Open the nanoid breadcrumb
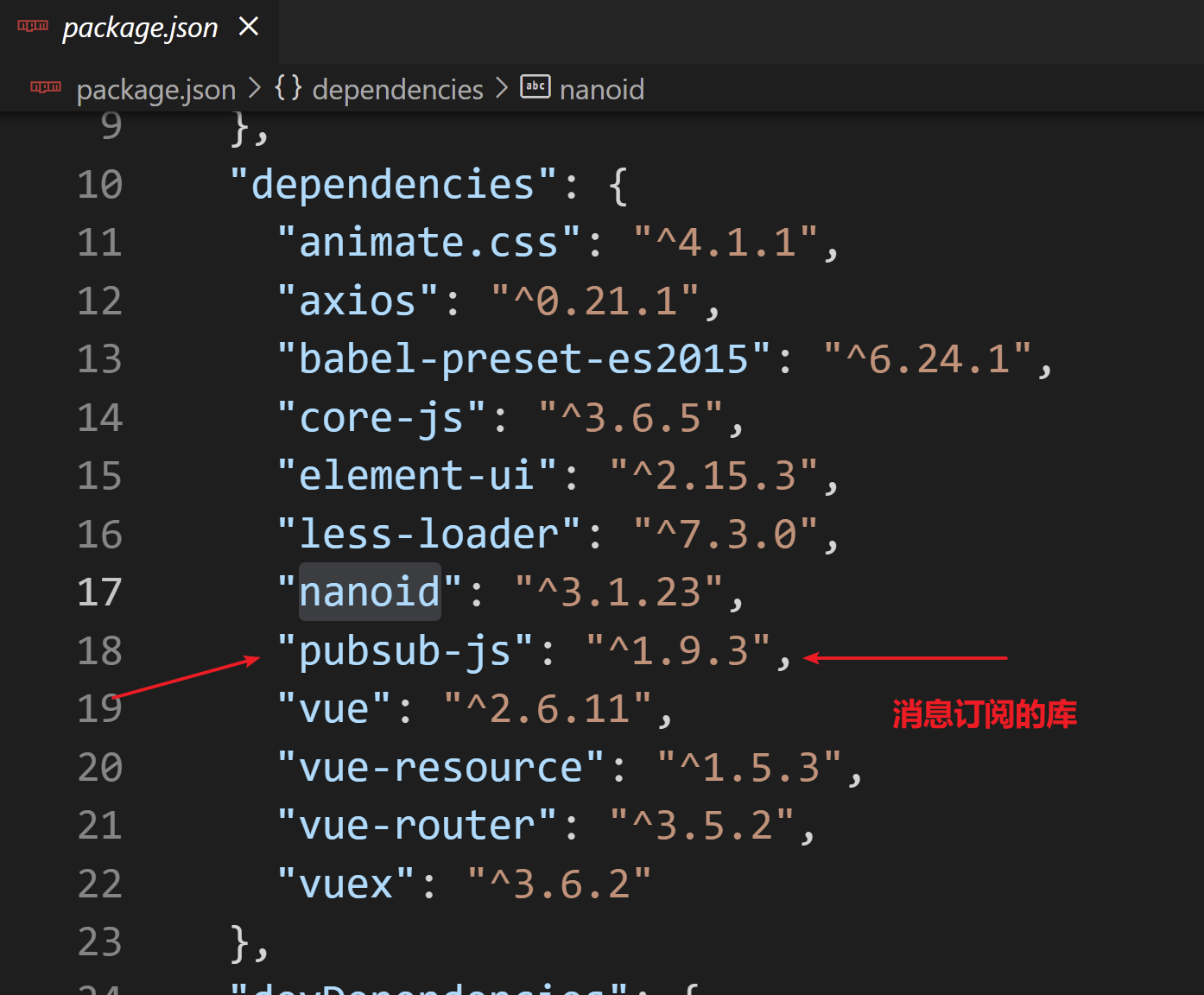1204x995 pixels. pyautogui.click(x=602, y=89)
